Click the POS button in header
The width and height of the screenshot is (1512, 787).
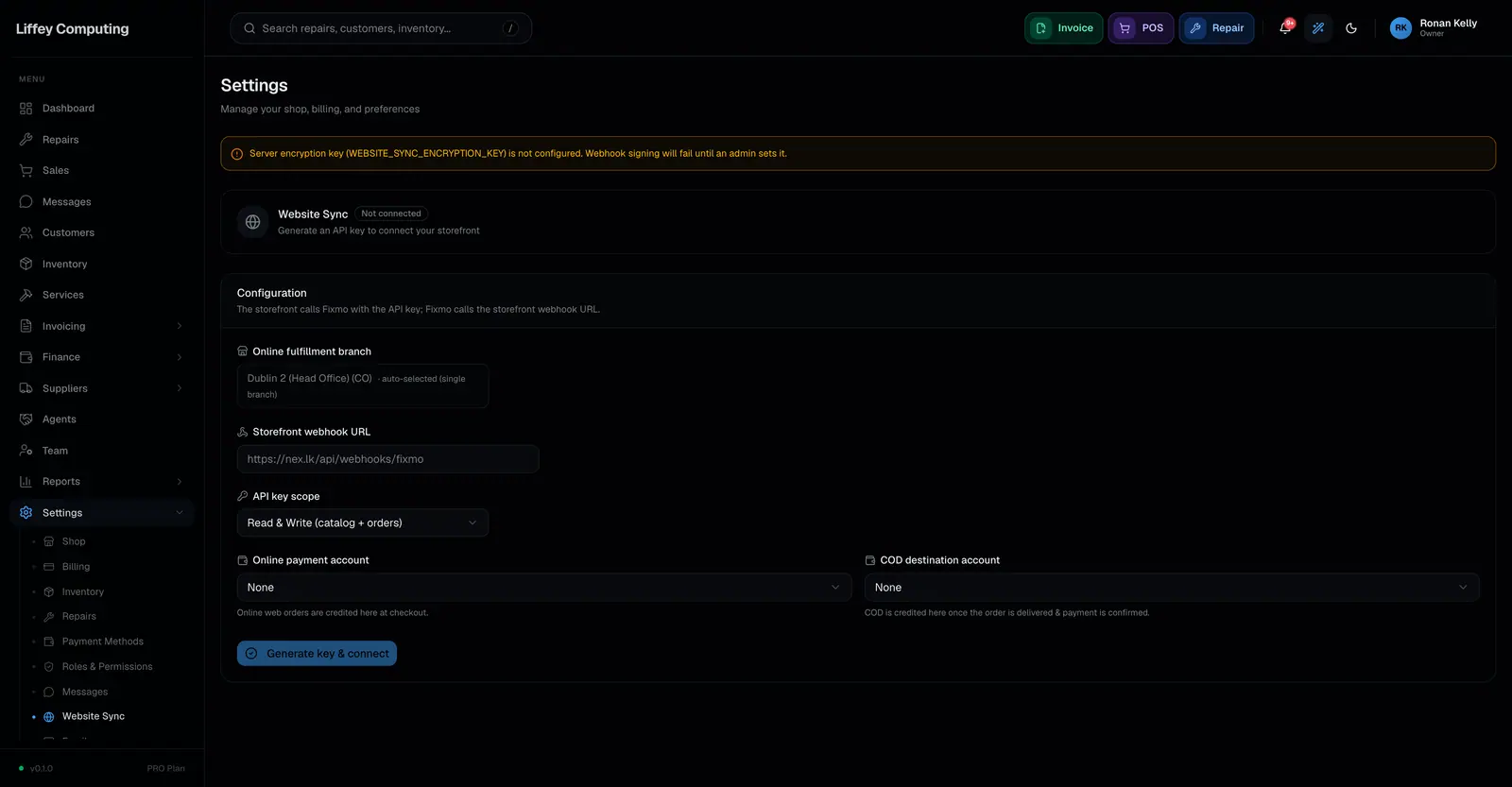tap(1141, 28)
